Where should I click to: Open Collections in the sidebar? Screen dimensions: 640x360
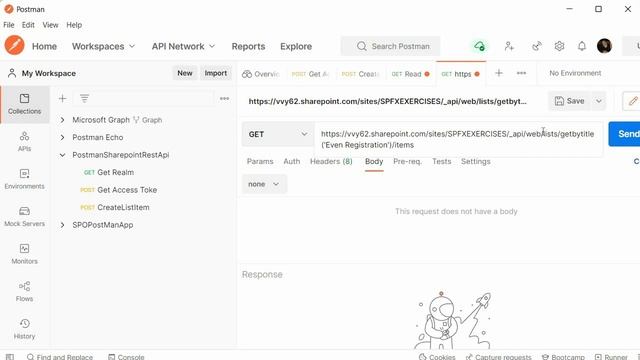coord(24,104)
